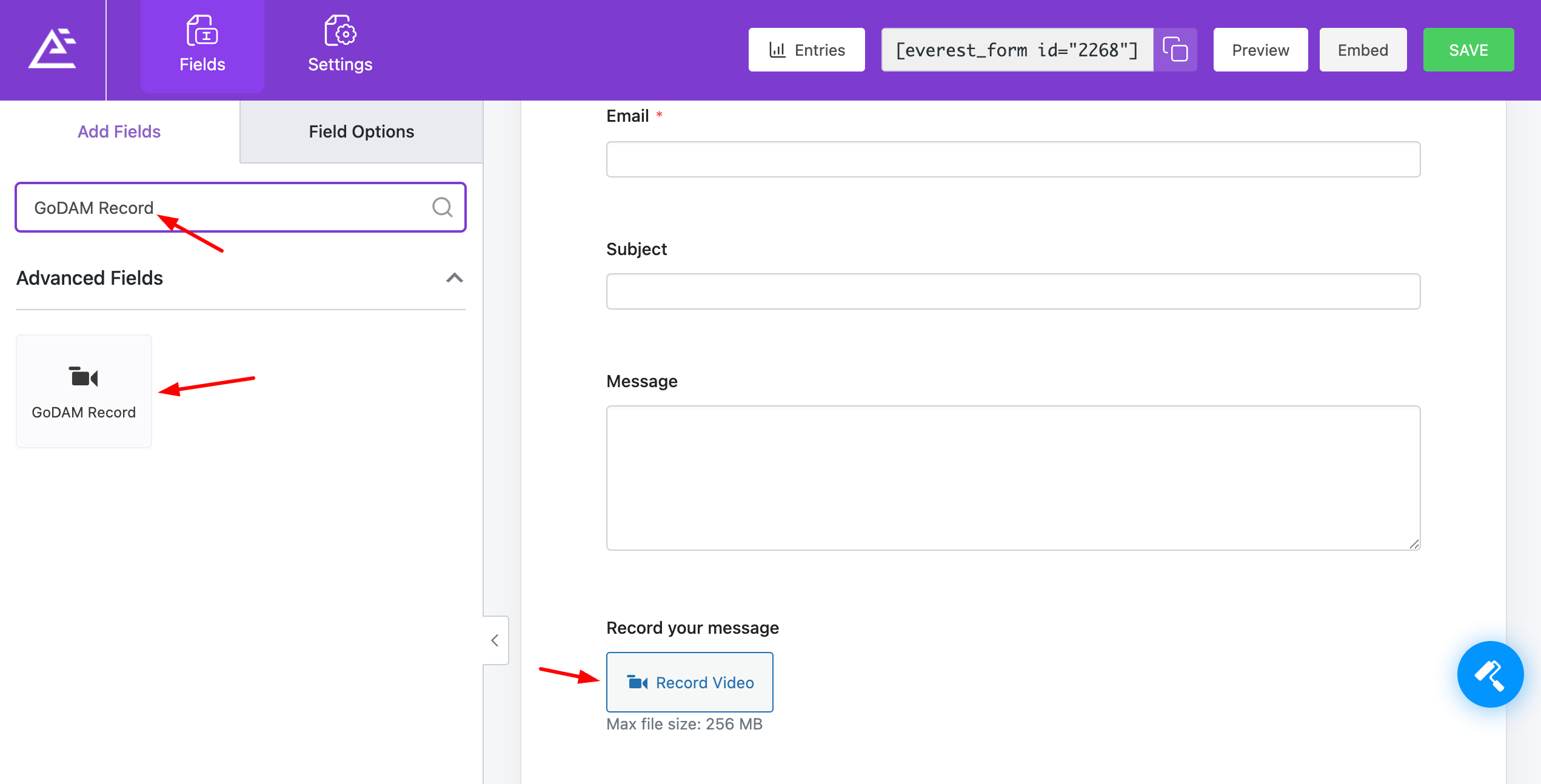Screen dimensions: 1541x784
Task: Click the search magnifier icon
Action: click(x=442, y=207)
